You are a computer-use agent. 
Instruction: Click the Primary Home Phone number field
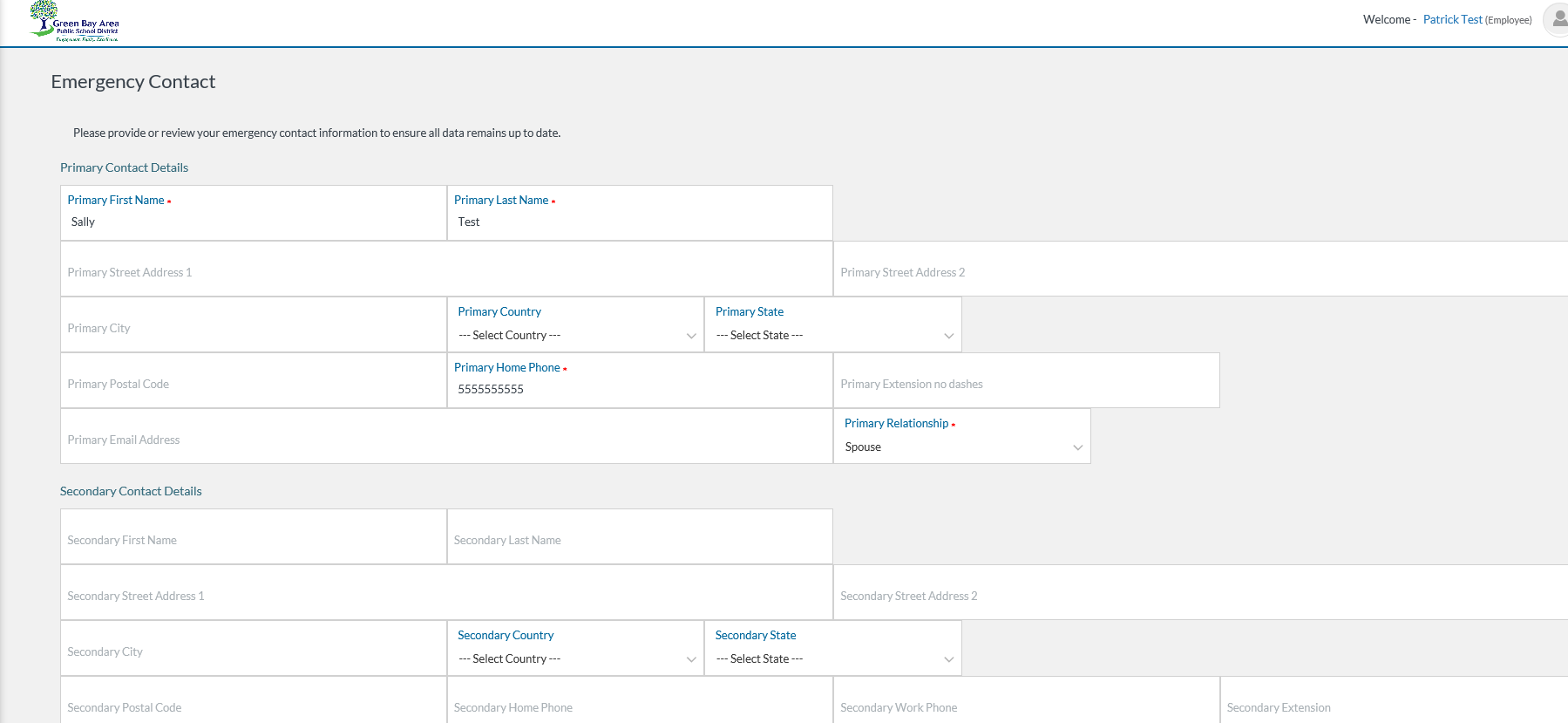point(640,390)
